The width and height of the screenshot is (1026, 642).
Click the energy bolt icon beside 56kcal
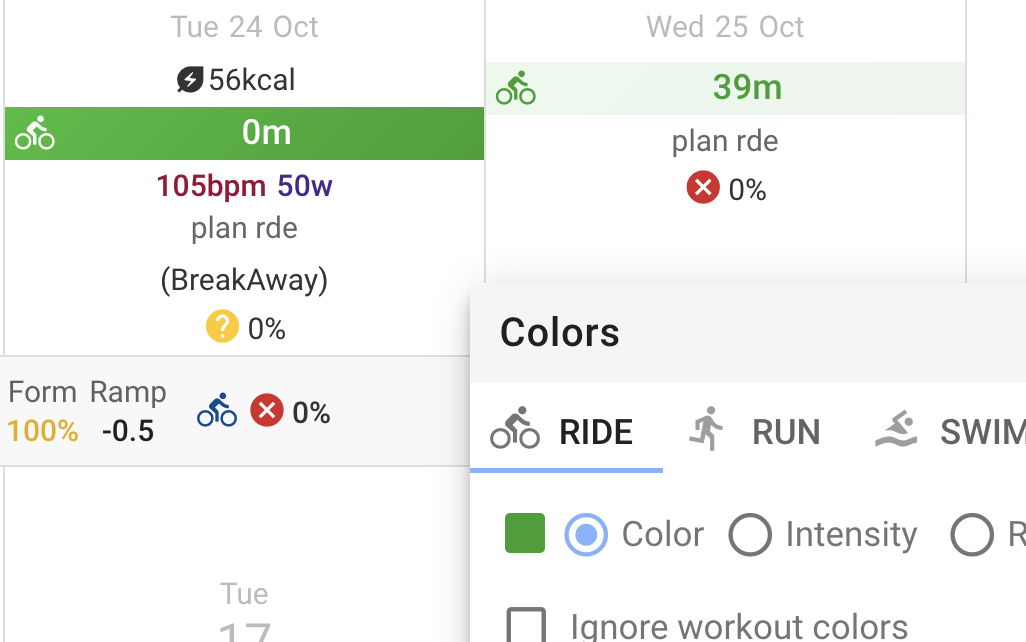coord(190,80)
